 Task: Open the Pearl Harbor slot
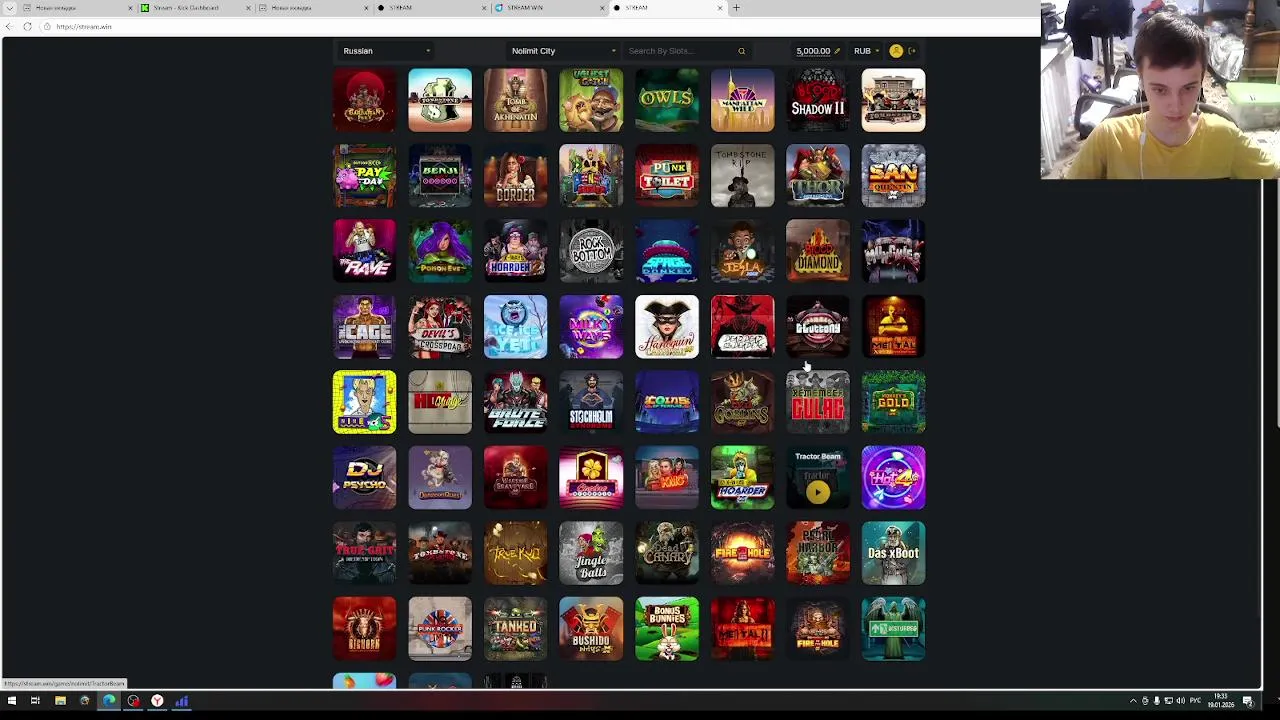tap(818, 553)
